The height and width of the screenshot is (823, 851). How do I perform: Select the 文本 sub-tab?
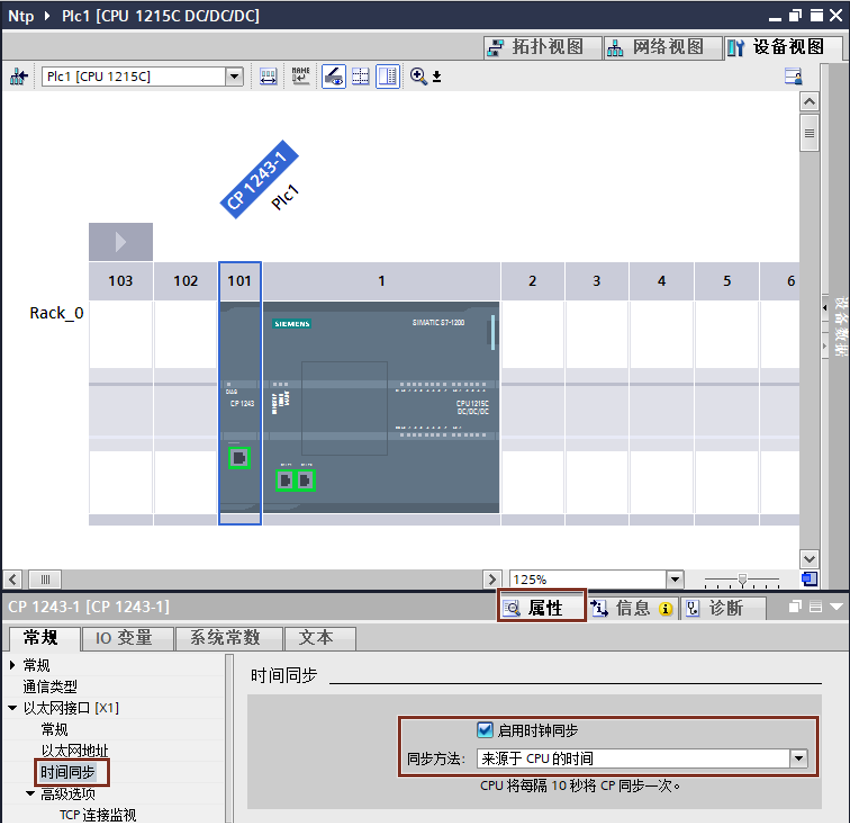point(320,638)
